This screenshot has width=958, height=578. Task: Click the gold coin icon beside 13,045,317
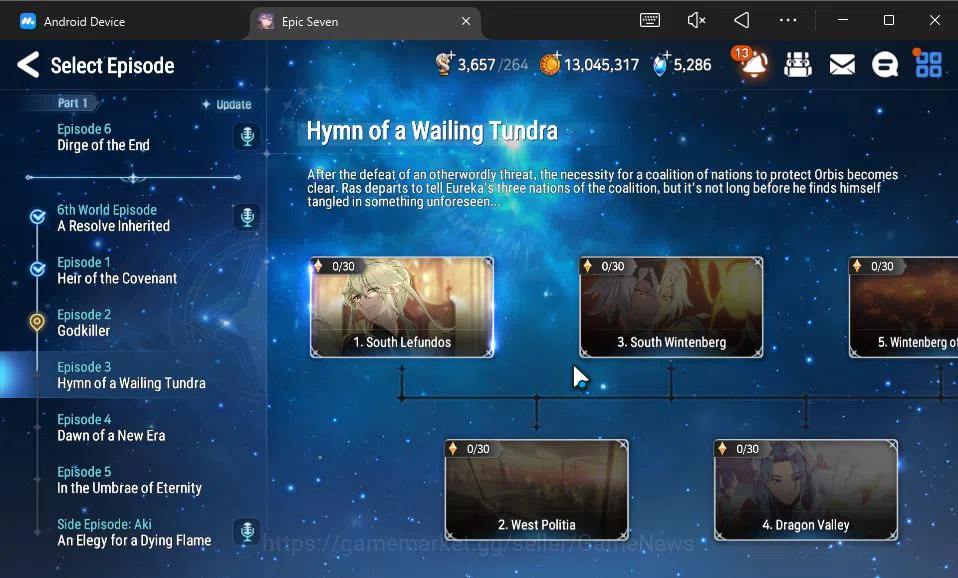[x=550, y=64]
